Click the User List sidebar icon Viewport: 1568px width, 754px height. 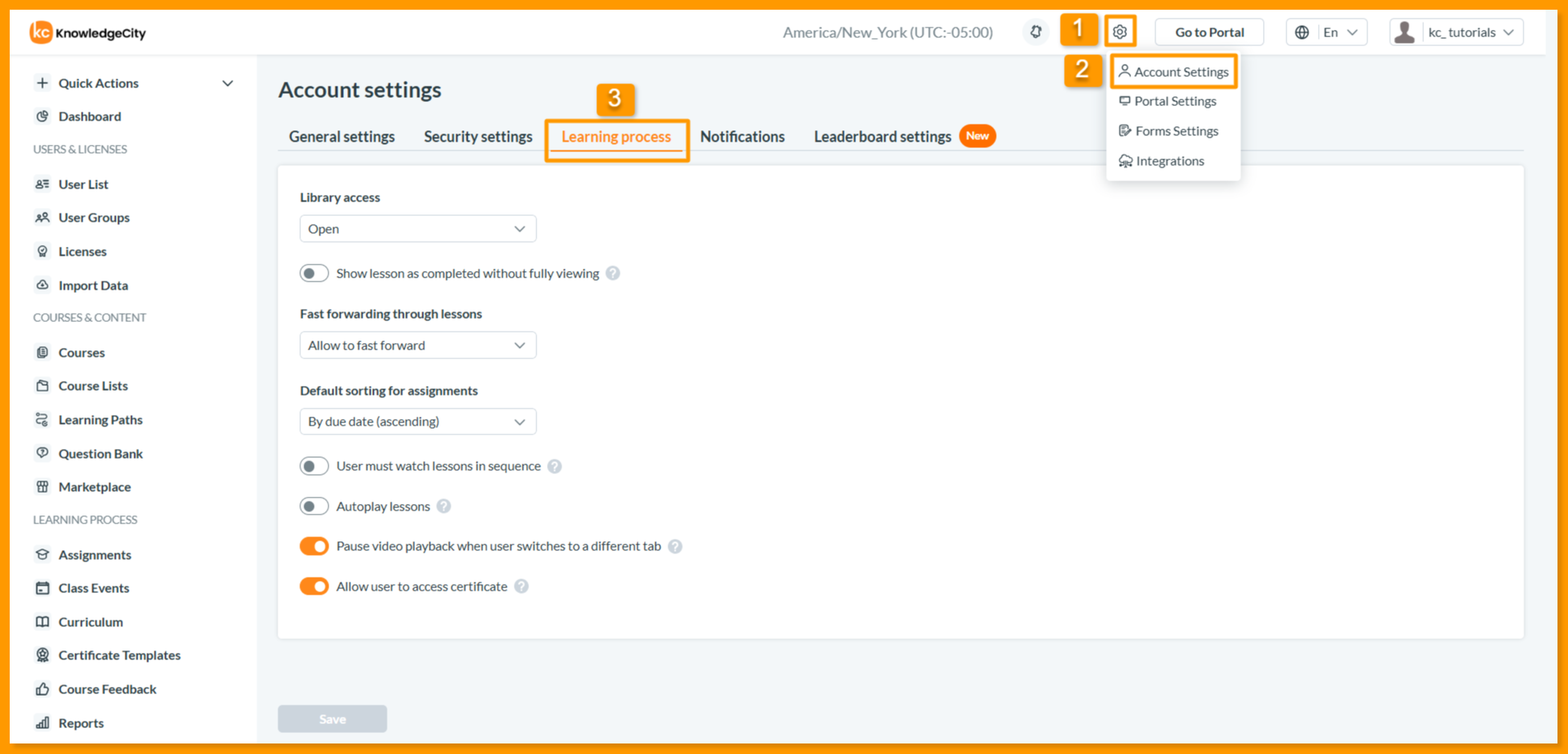43,184
